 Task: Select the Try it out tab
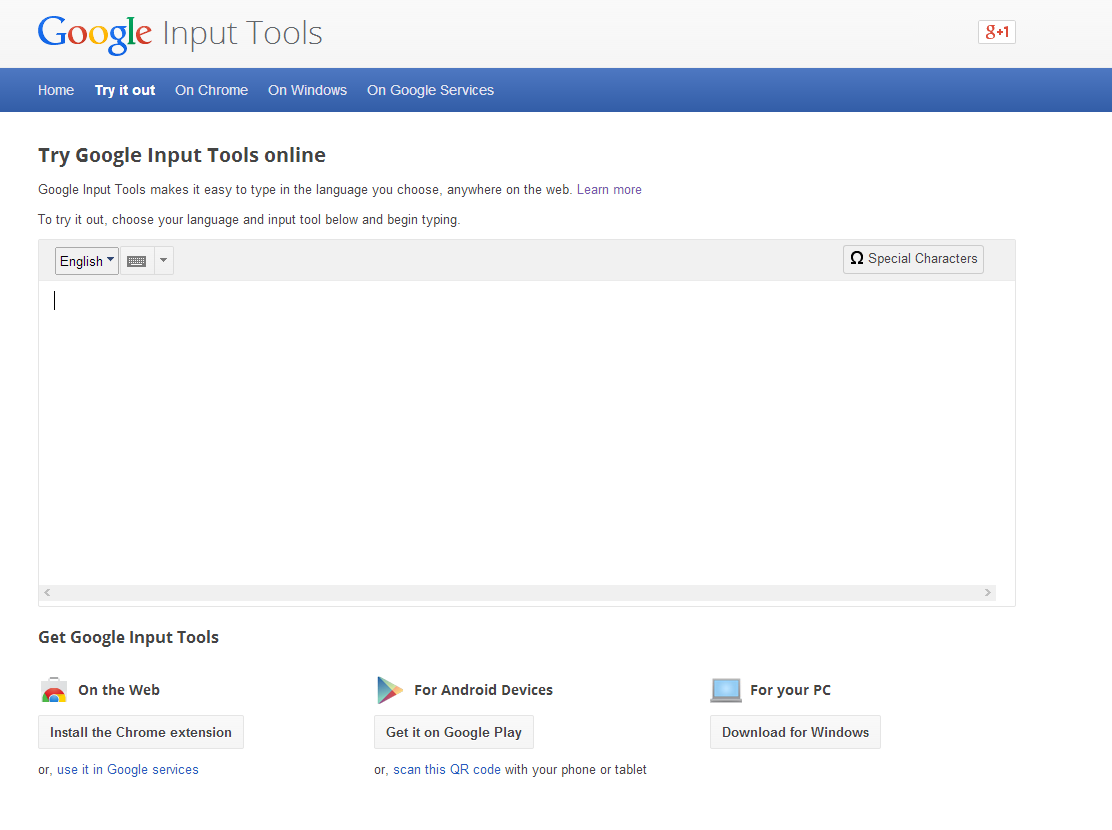[x=125, y=90]
